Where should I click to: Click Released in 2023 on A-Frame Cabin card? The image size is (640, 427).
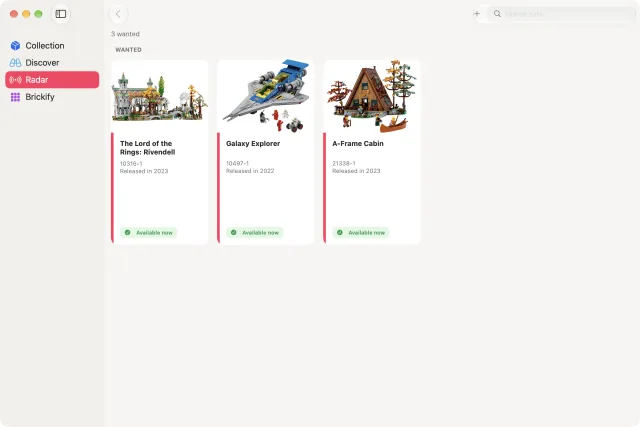point(356,171)
